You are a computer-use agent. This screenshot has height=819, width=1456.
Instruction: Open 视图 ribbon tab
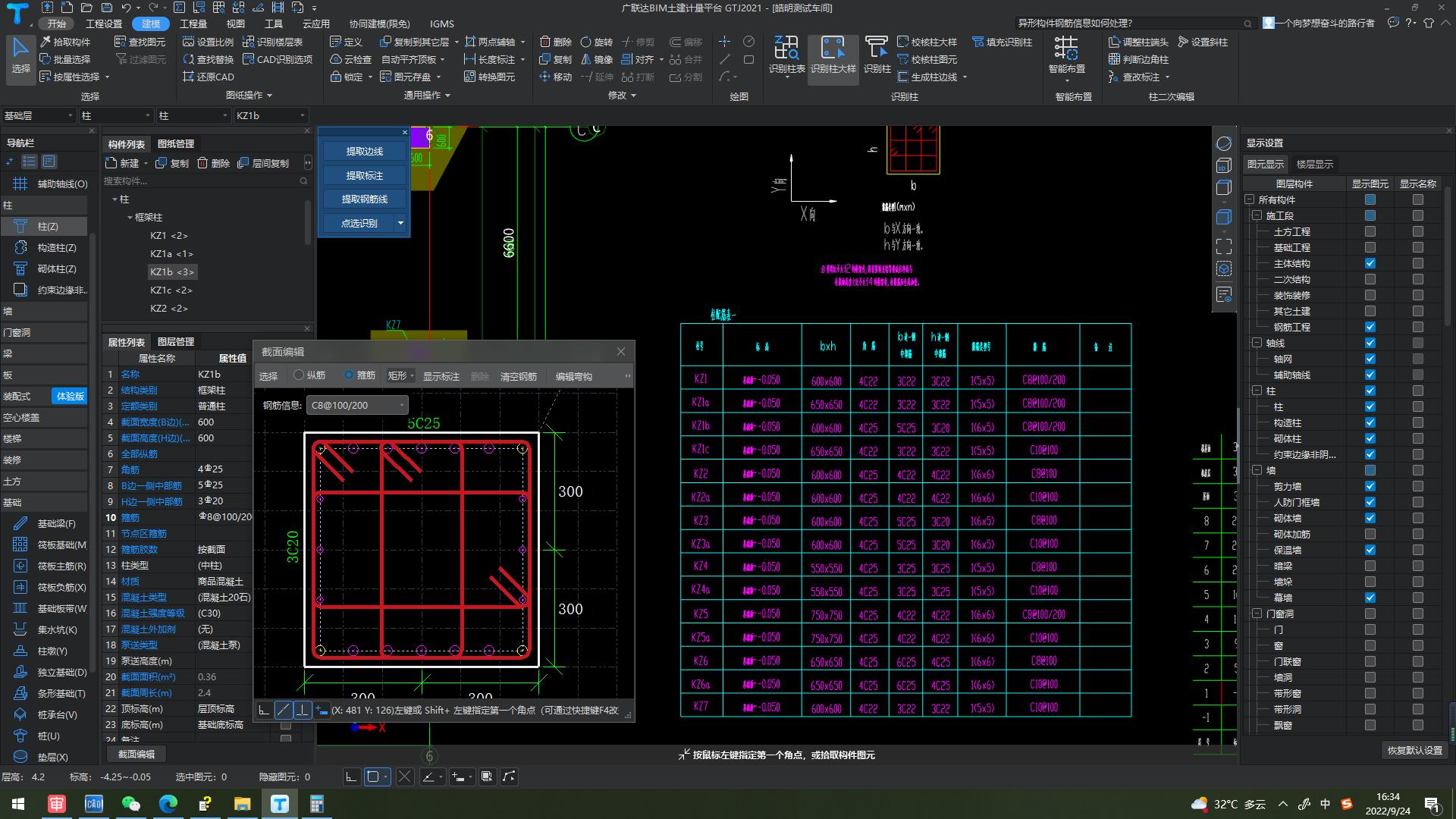[x=236, y=24]
